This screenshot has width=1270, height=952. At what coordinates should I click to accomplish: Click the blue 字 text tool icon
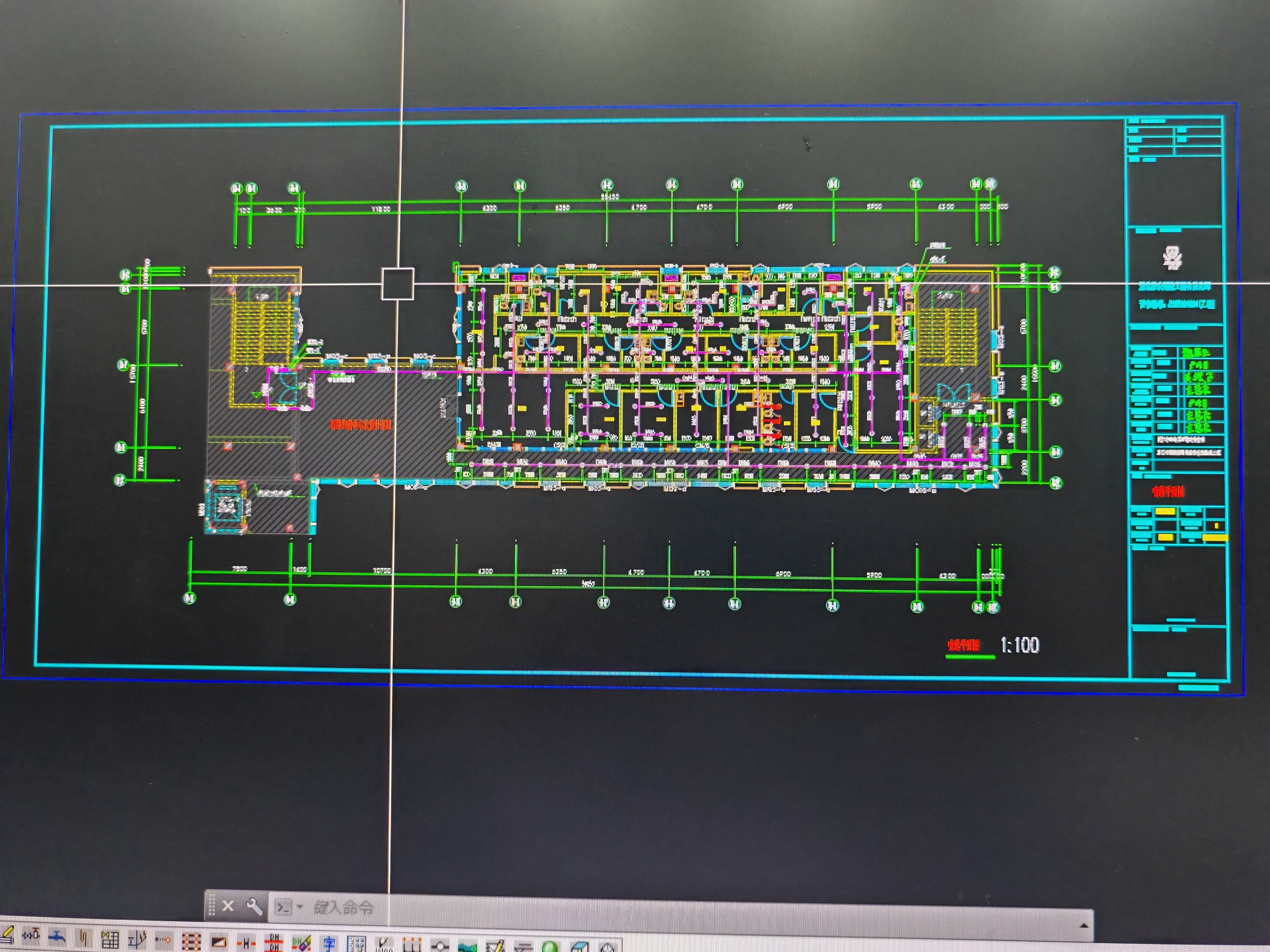(x=329, y=943)
